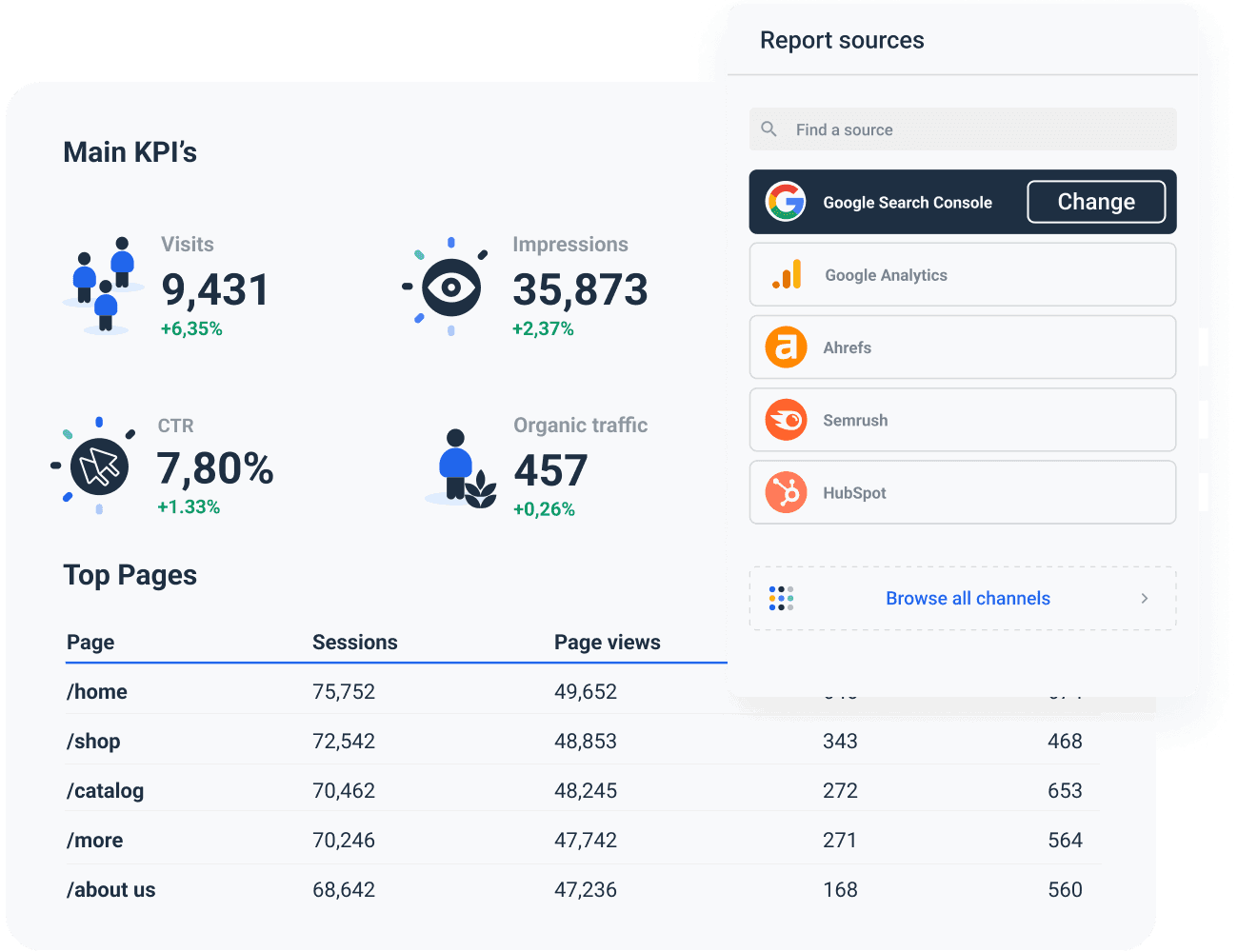Screen dimensions: 1238x952
Task: Click the Google Search Console logo
Action: tap(785, 202)
